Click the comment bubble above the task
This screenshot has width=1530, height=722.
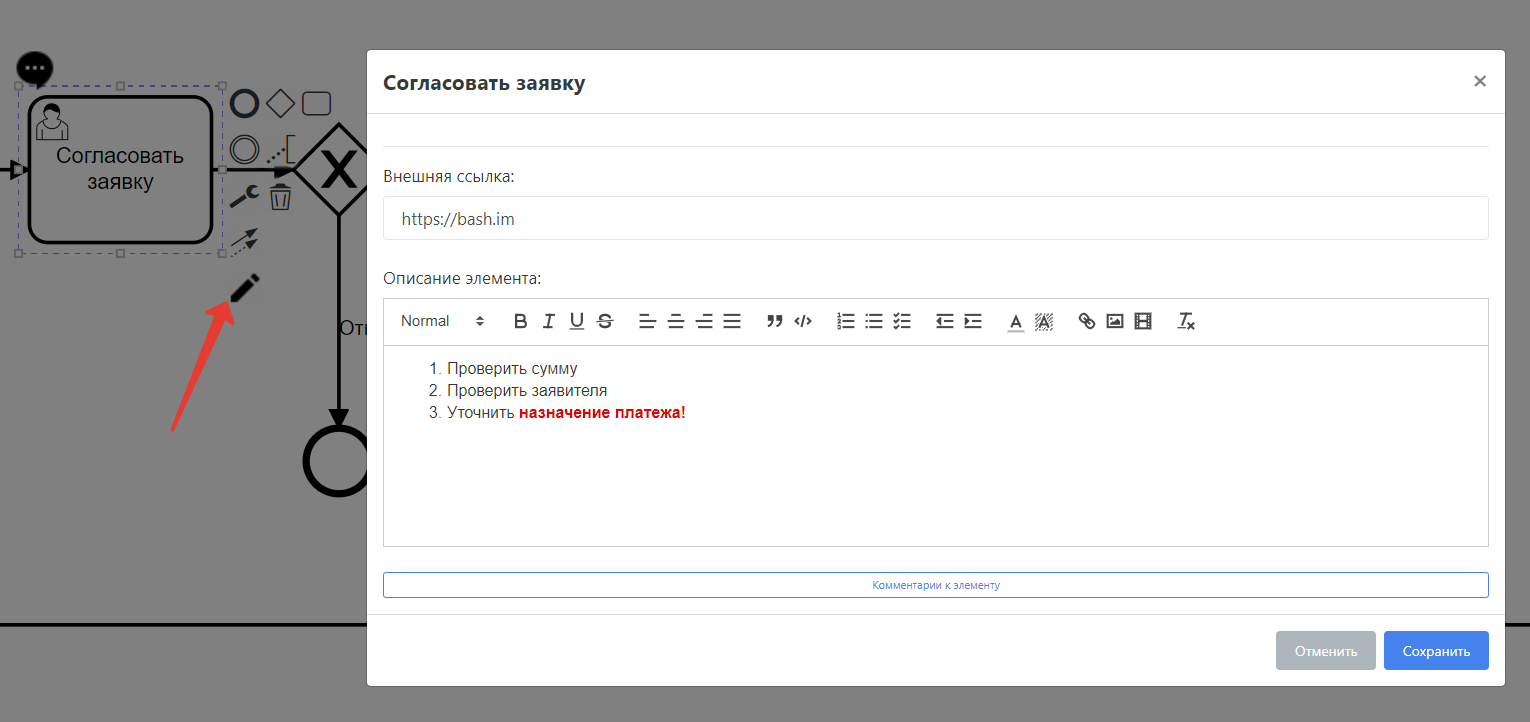(x=35, y=69)
